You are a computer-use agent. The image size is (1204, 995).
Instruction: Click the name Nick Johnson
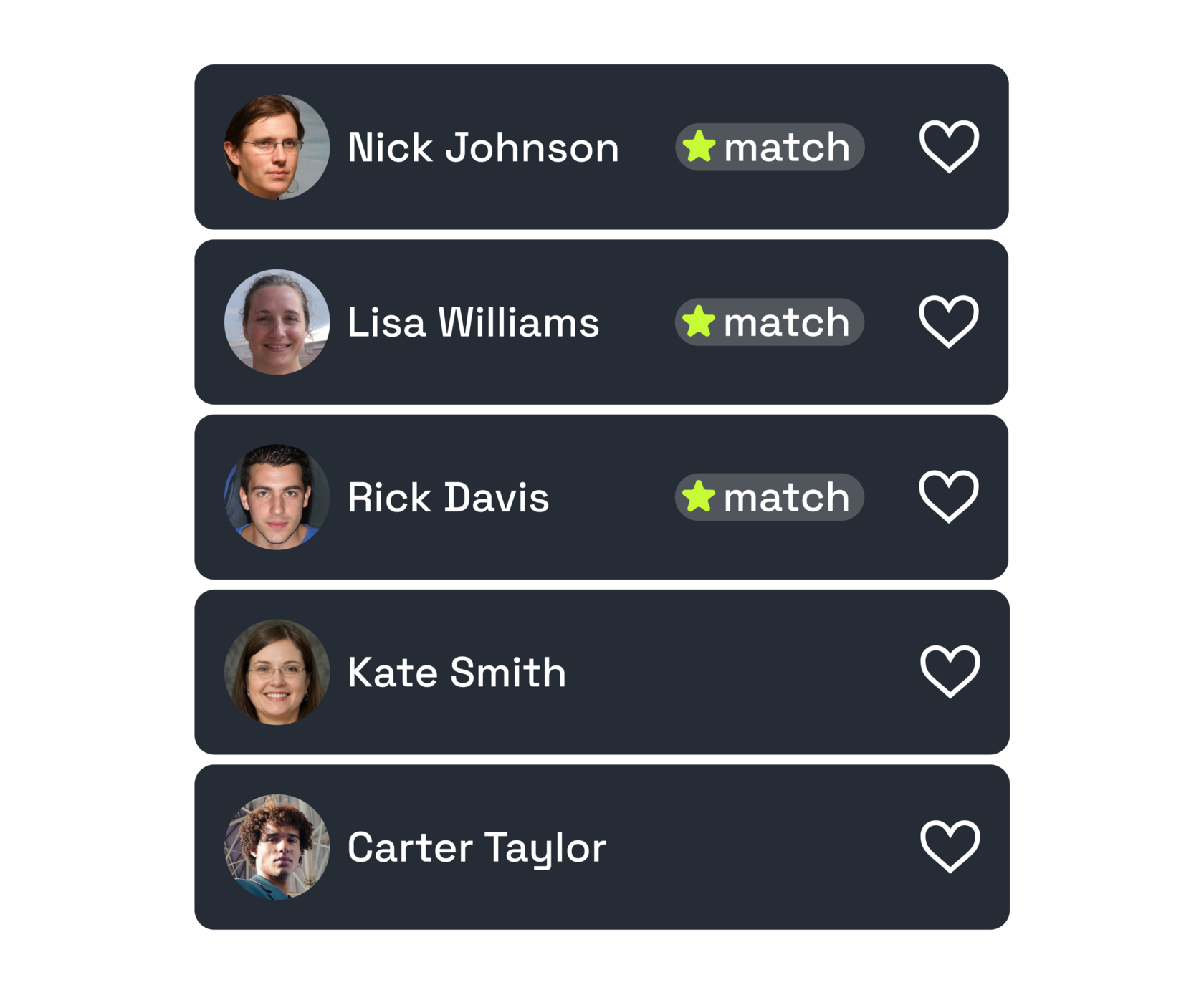point(483,148)
